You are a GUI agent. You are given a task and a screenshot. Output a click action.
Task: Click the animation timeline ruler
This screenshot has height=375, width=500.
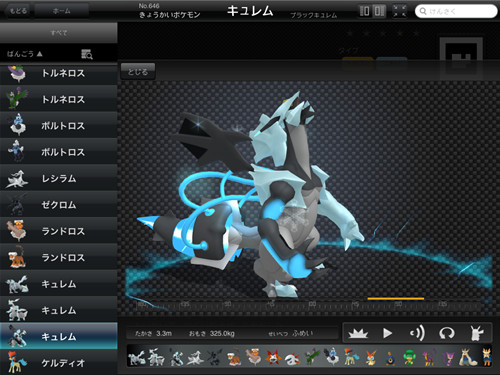coord(308,305)
